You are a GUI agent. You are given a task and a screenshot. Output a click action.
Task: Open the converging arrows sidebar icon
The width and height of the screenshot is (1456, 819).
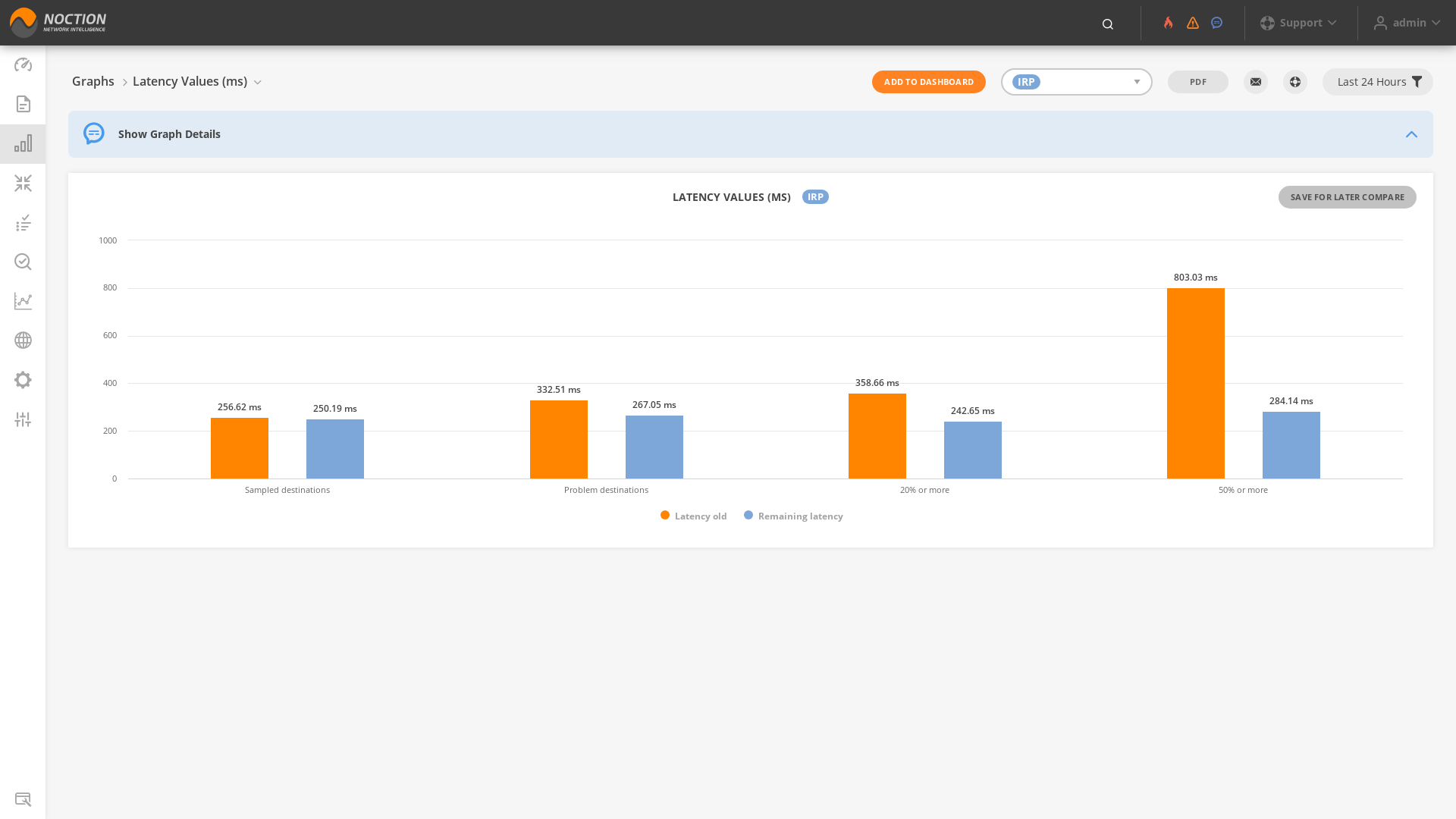pos(23,183)
